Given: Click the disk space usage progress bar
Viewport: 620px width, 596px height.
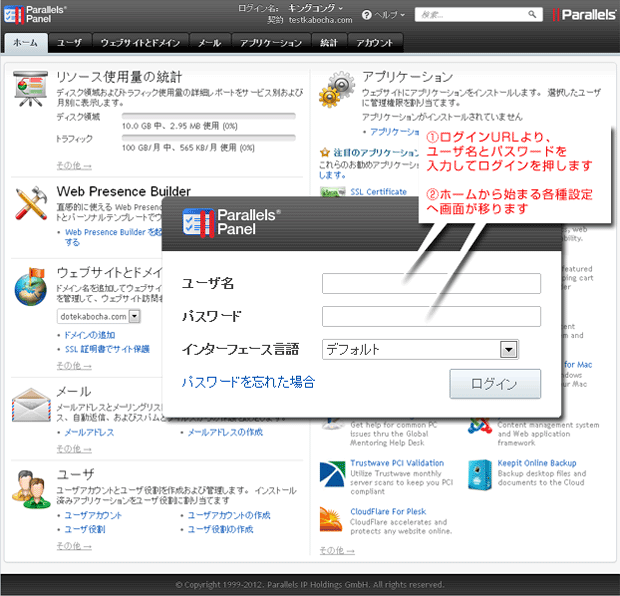Looking at the screenshot, I should click(x=209, y=116).
